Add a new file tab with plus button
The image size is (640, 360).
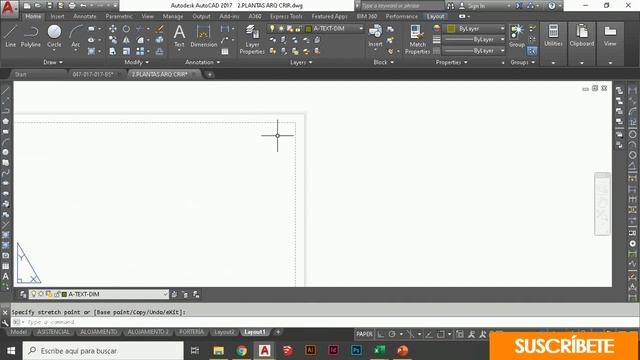[209, 74]
